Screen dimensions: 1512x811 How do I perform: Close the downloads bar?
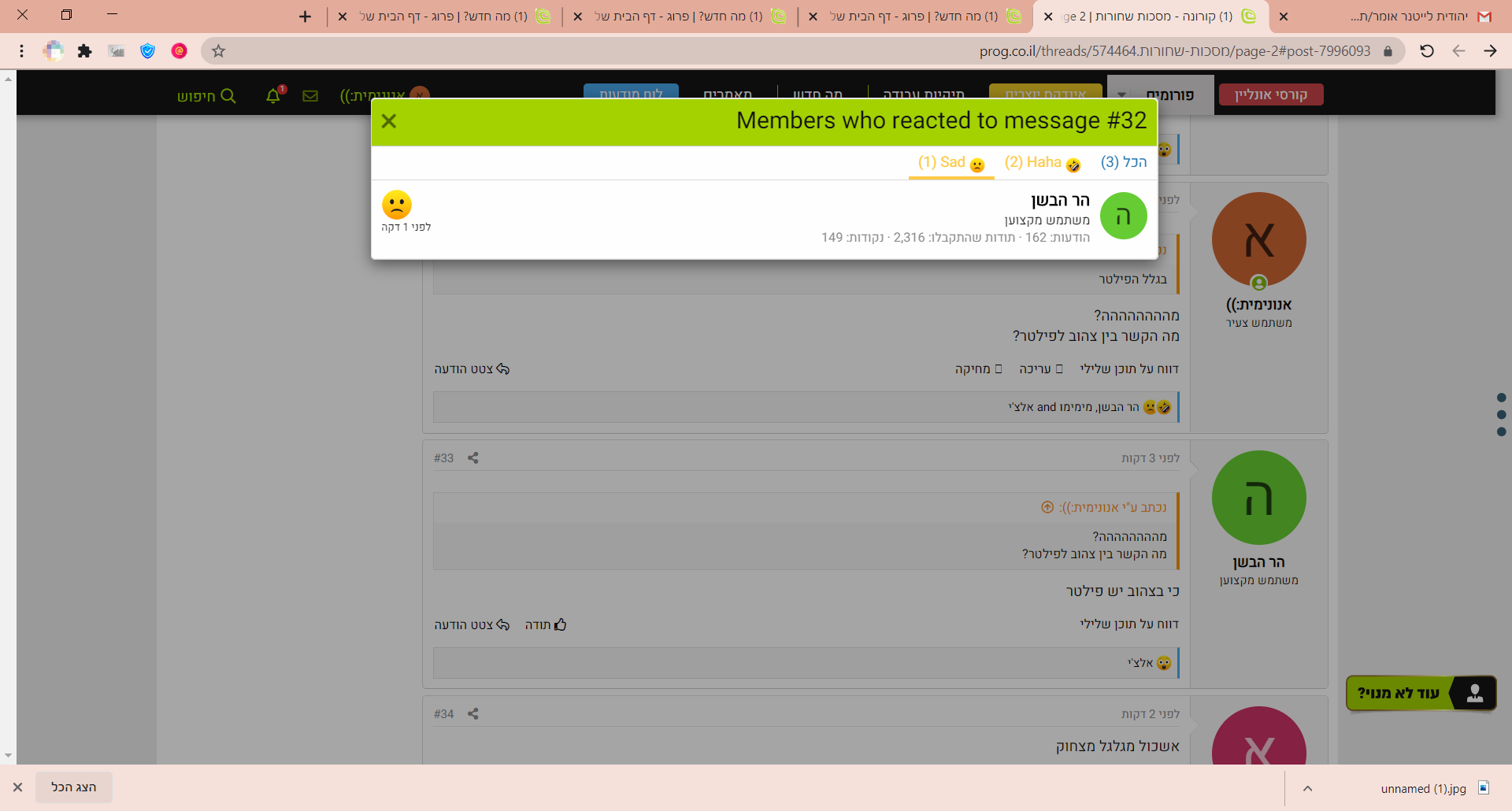17,787
